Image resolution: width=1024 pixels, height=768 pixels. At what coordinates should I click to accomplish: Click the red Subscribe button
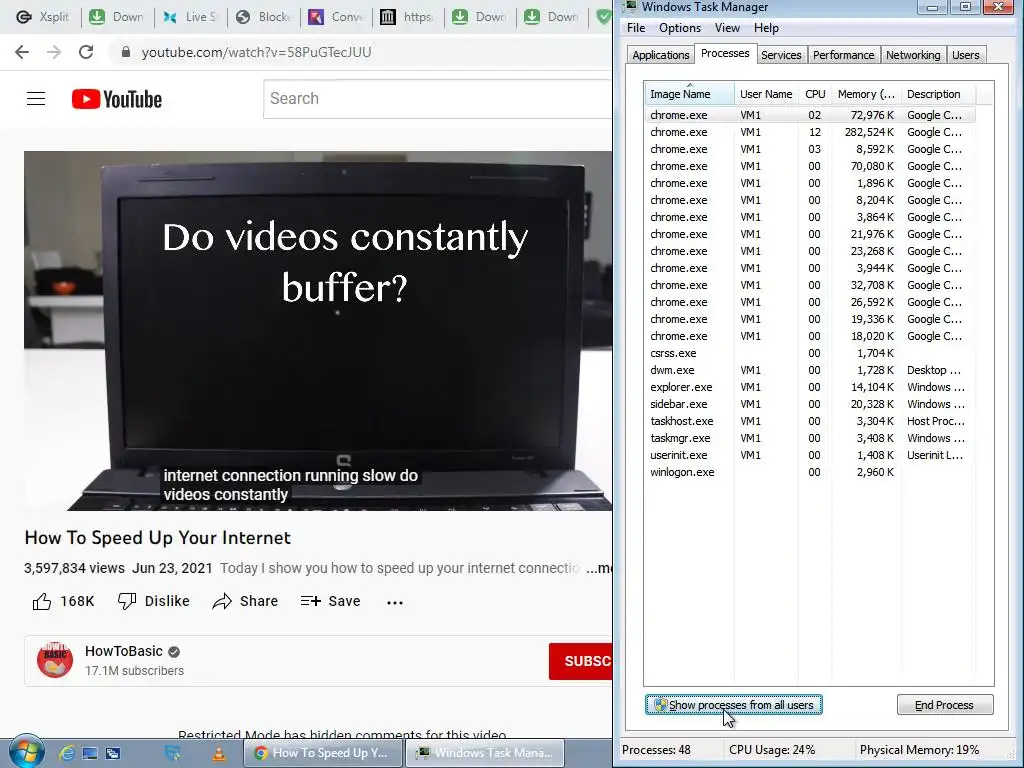(581, 661)
